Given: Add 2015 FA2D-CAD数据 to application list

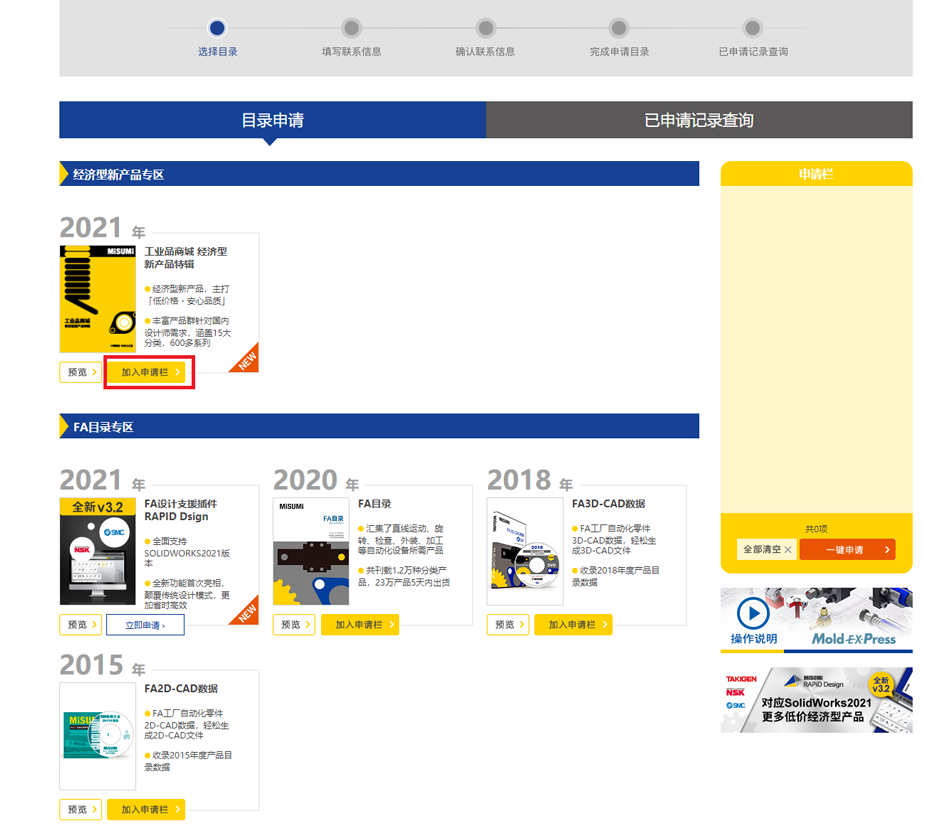Looking at the screenshot, I should point(146,809).
